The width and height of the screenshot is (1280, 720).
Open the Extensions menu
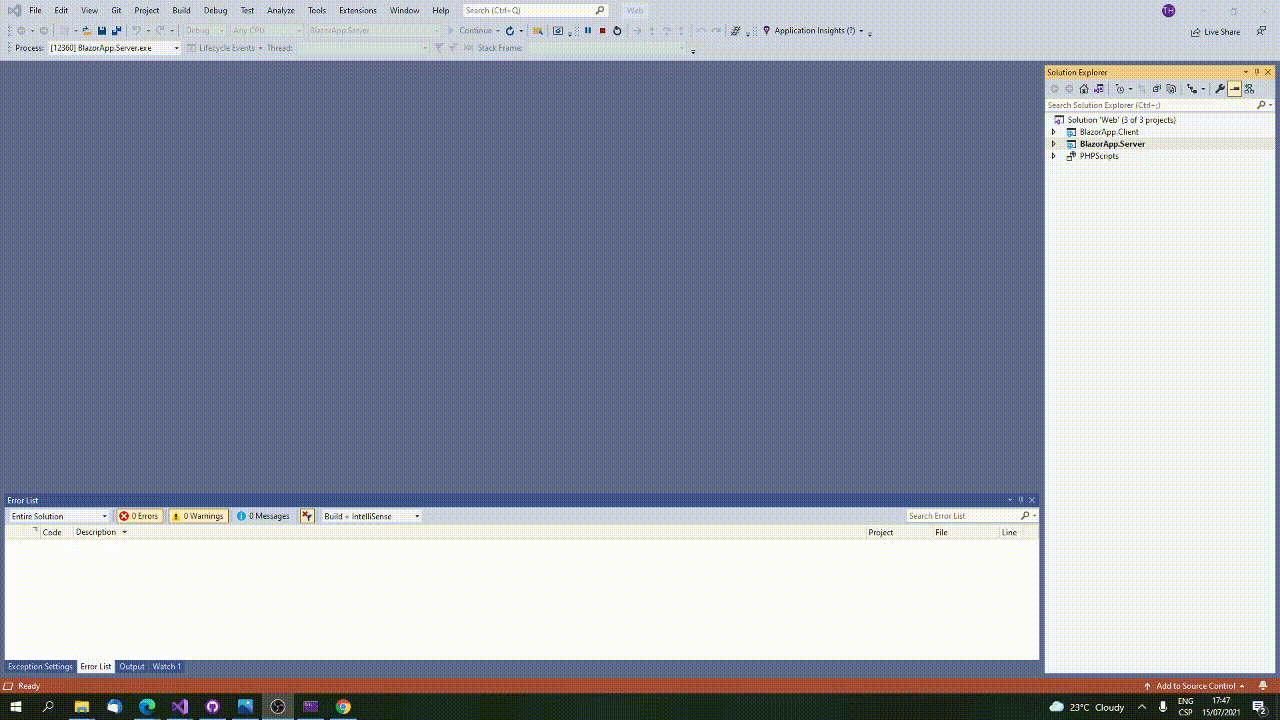[358, 10]
